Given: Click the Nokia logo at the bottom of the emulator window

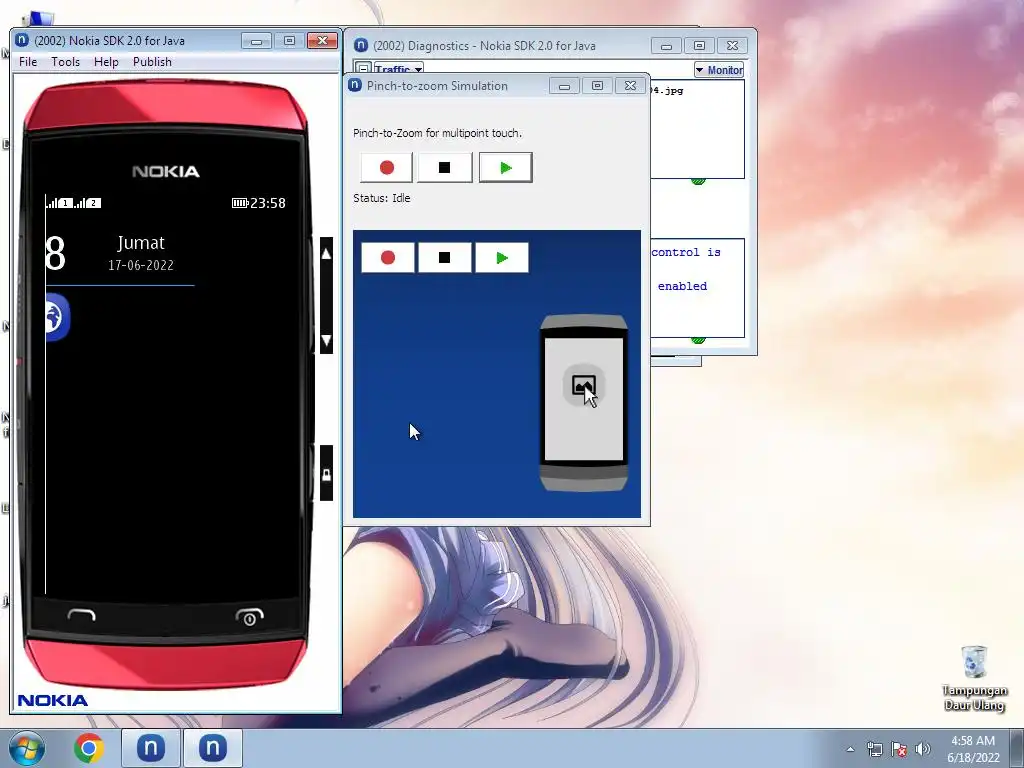Looking at the screenshot, I should 53,701.
